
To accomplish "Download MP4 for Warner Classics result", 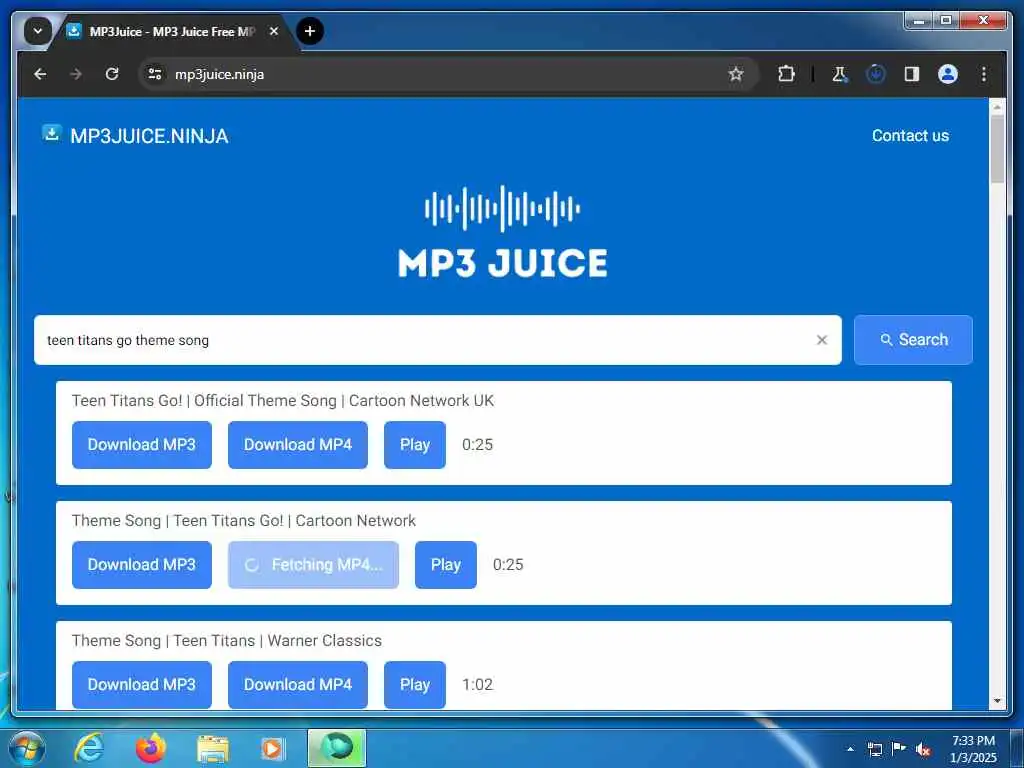I will tap(298, 684).
